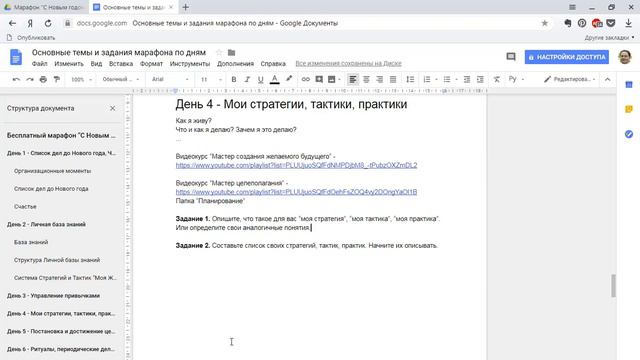
Task: Open the highlight color marker
Action: tap(289, 79)
